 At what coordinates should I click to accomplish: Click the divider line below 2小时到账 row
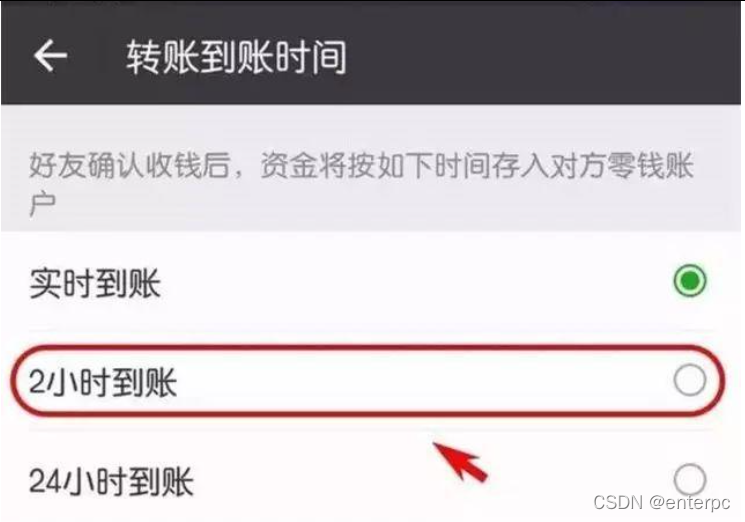pyautogui.click(x=372, y=429)
